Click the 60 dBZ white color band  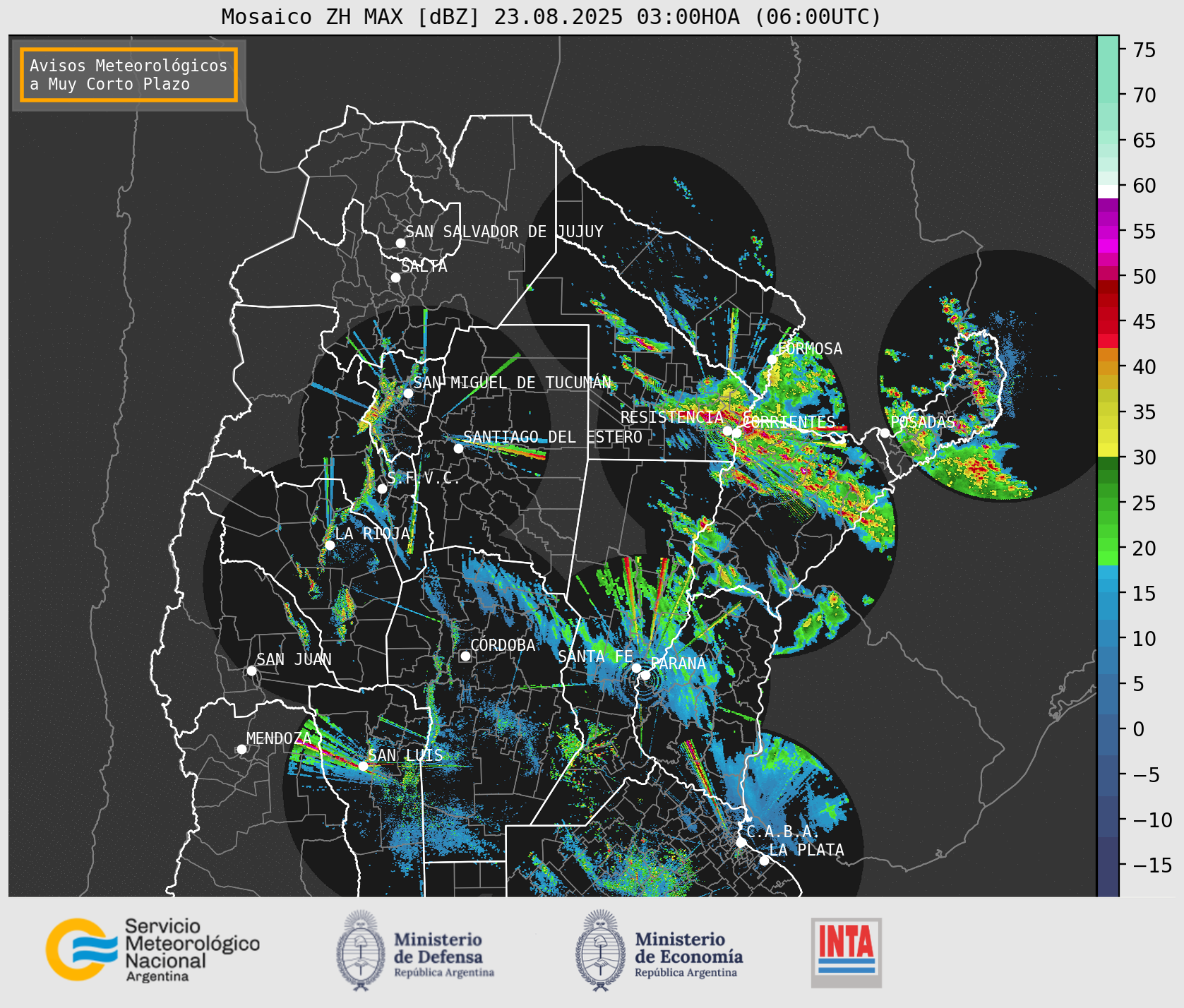(x=1108, y=191)
